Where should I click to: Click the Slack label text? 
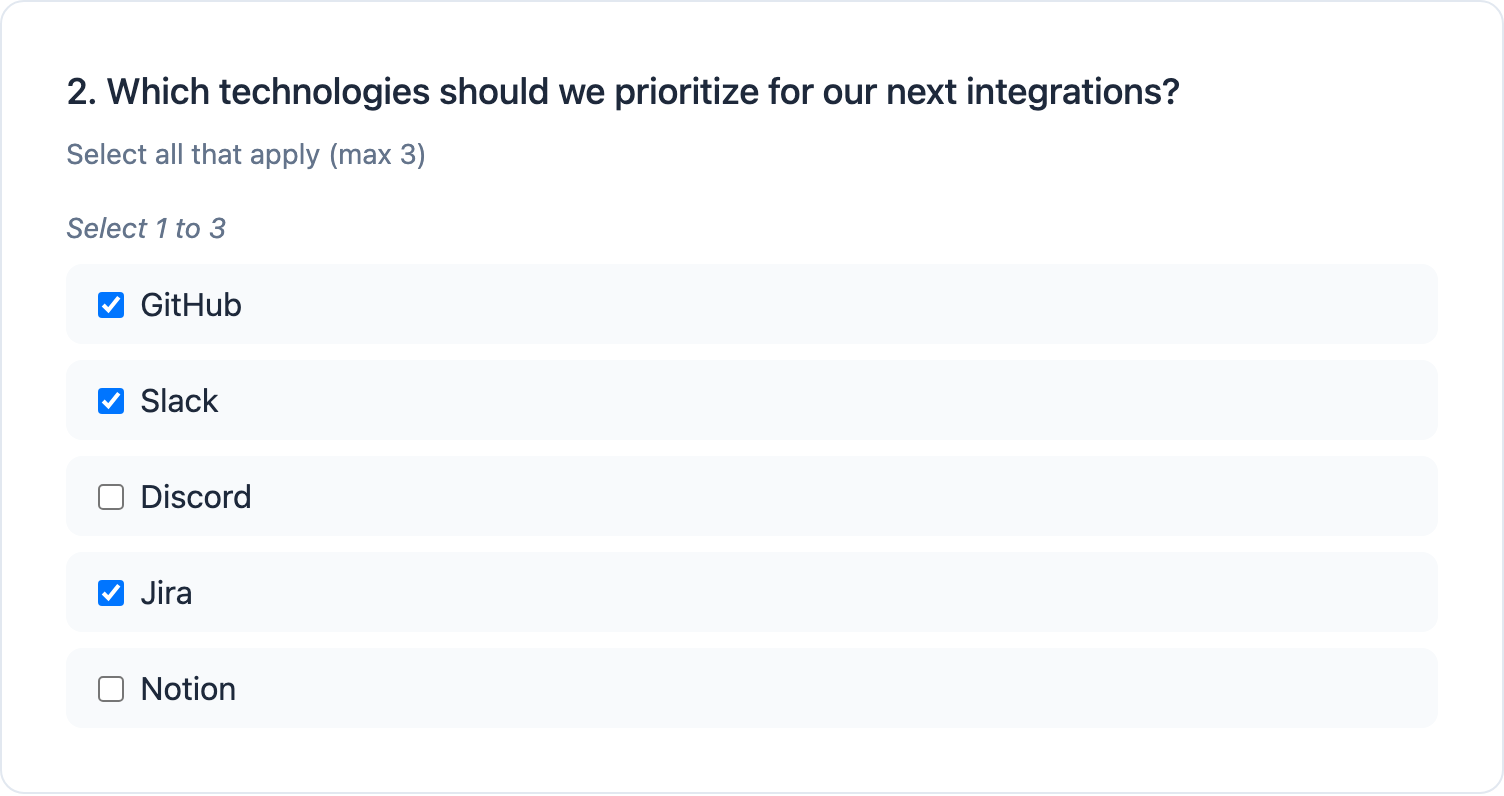[x=178, y=400]
